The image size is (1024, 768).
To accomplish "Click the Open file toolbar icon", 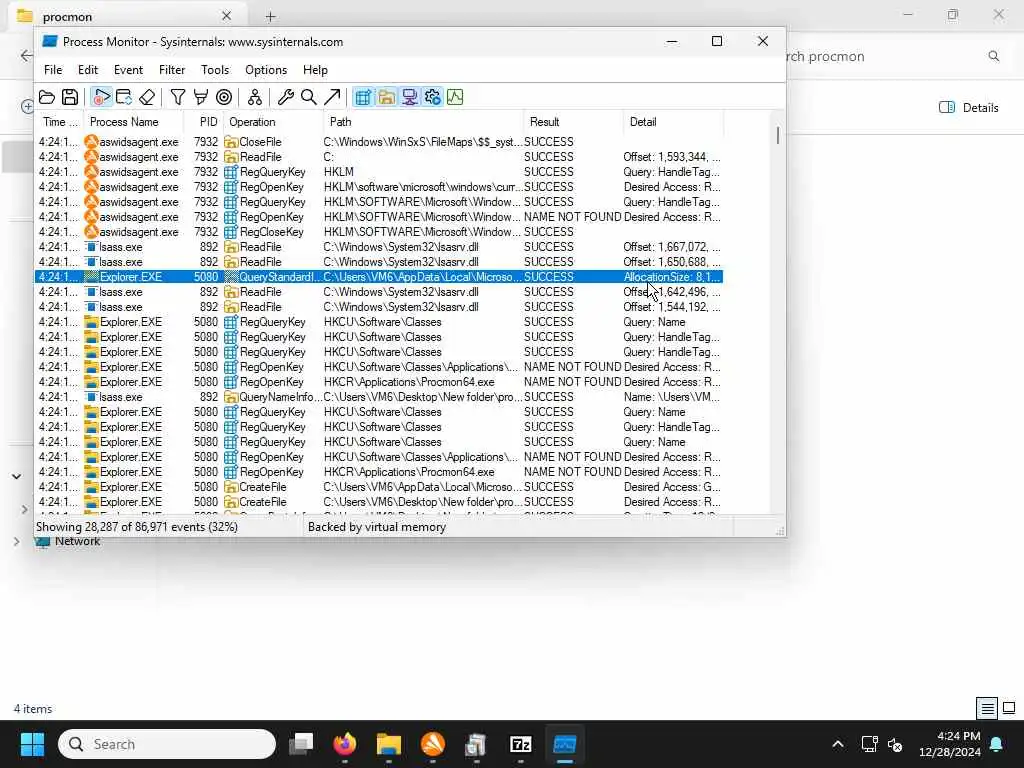I will pos(46,97).
